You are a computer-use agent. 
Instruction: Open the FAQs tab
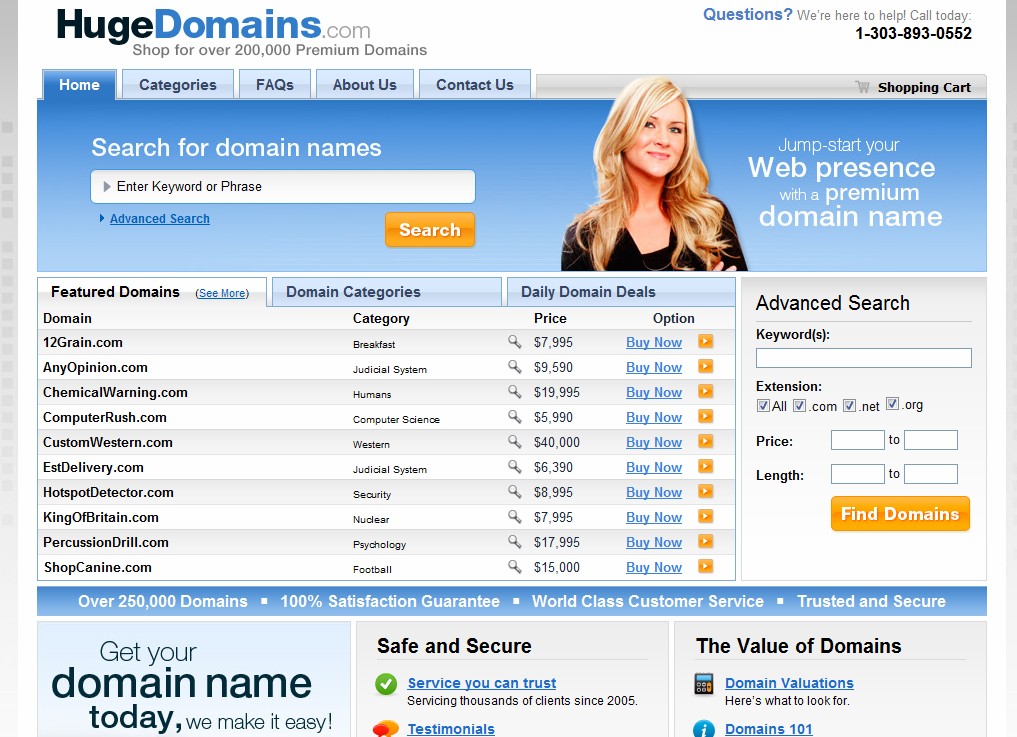point(274,85)
